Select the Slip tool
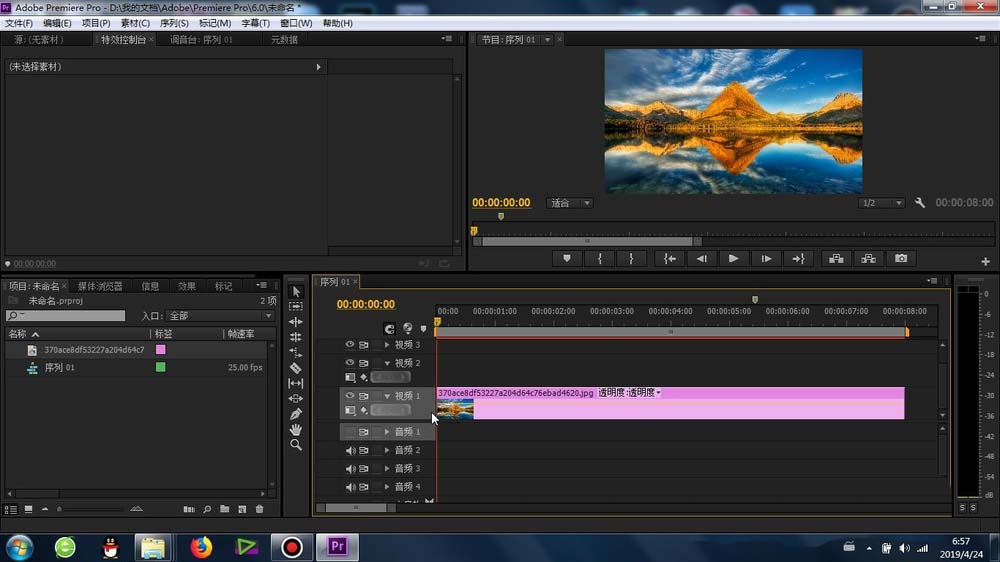 point(296,383)
